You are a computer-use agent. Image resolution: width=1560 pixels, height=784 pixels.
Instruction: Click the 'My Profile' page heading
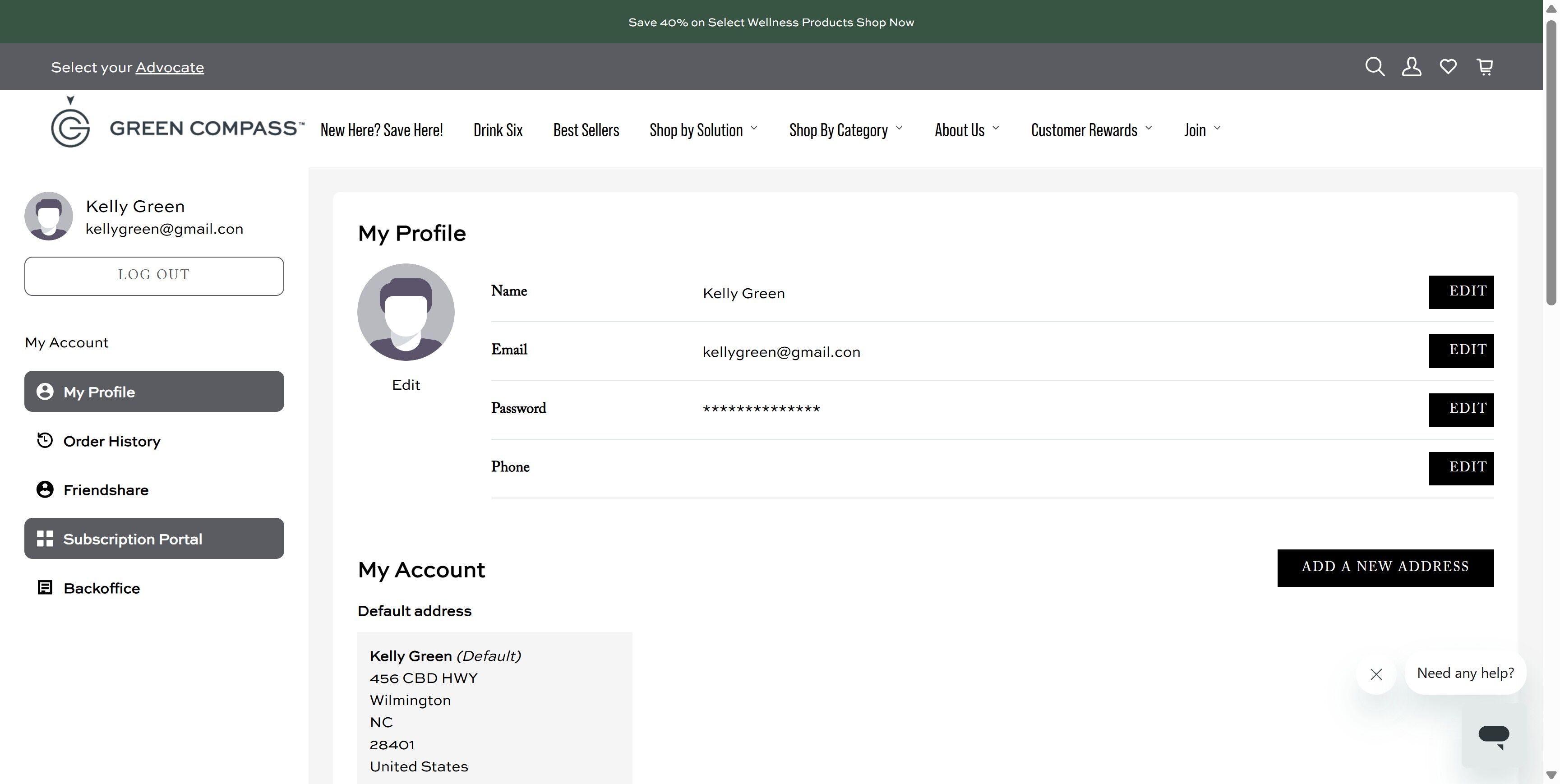pos(412,233)
